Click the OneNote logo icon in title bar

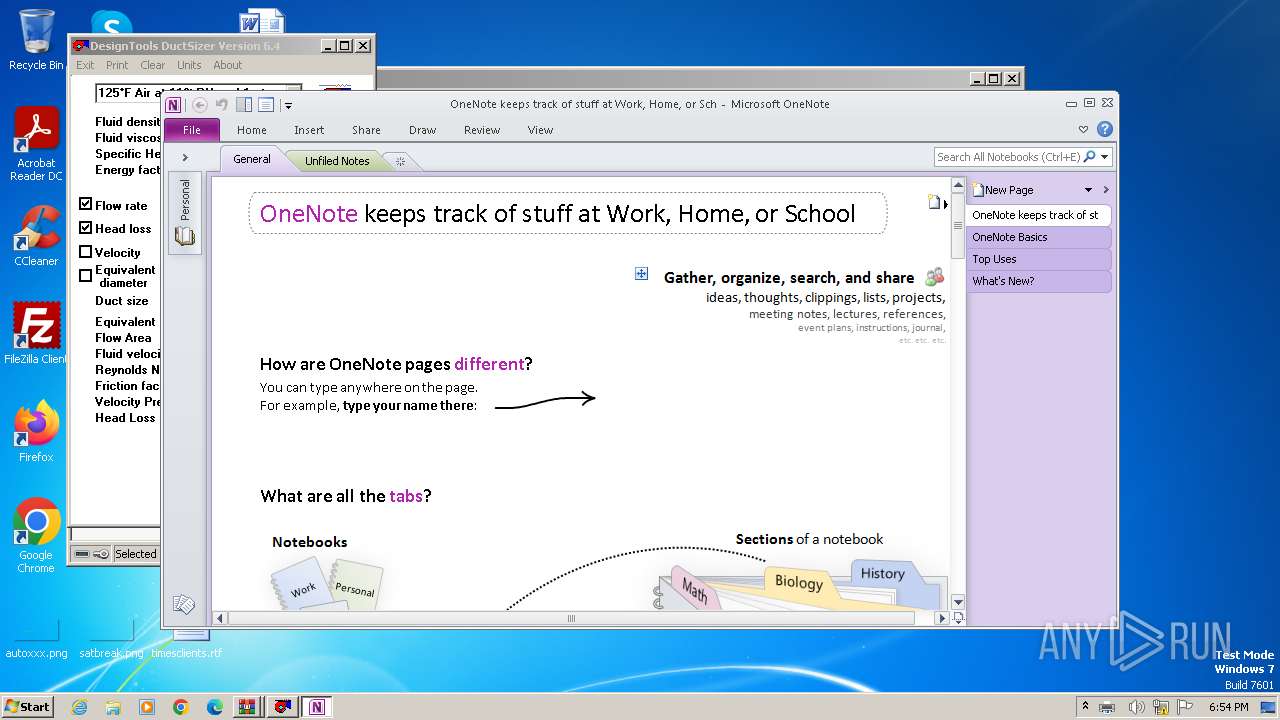174,105
